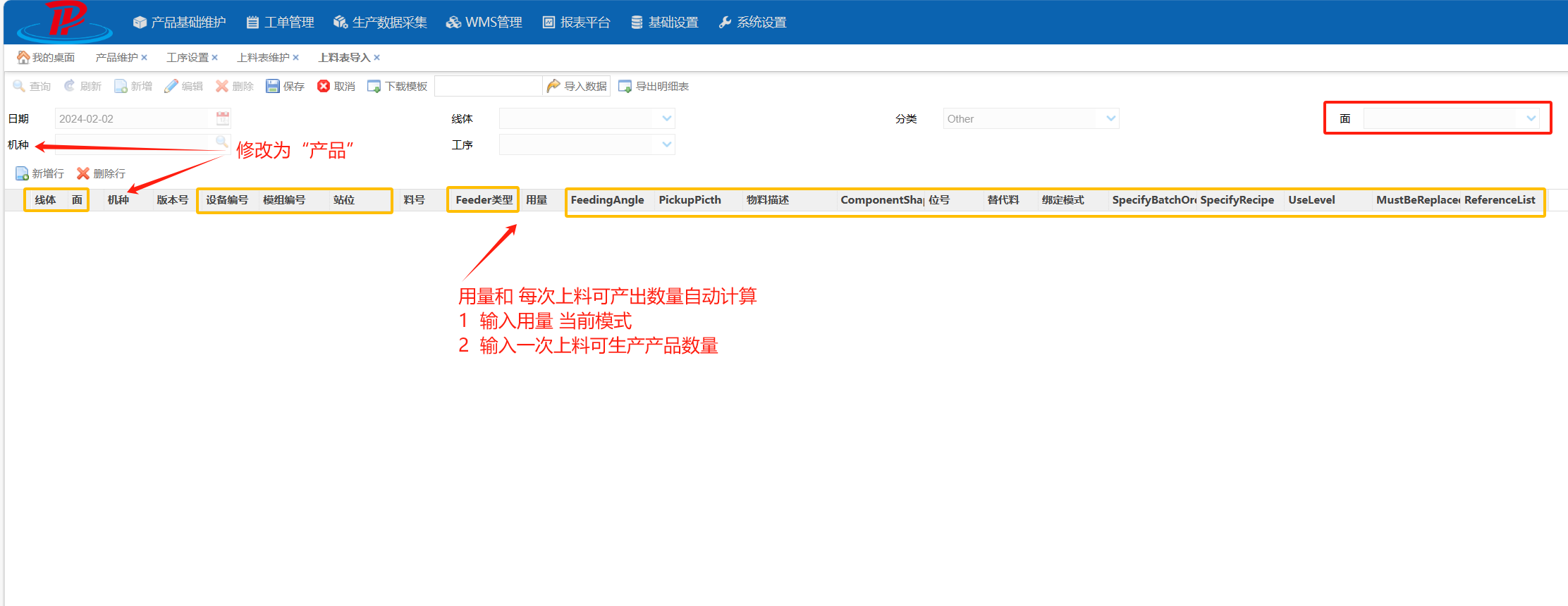1568x606 pixels.
Task: Open the date picker calendar icon
Action: pos(223,118)
